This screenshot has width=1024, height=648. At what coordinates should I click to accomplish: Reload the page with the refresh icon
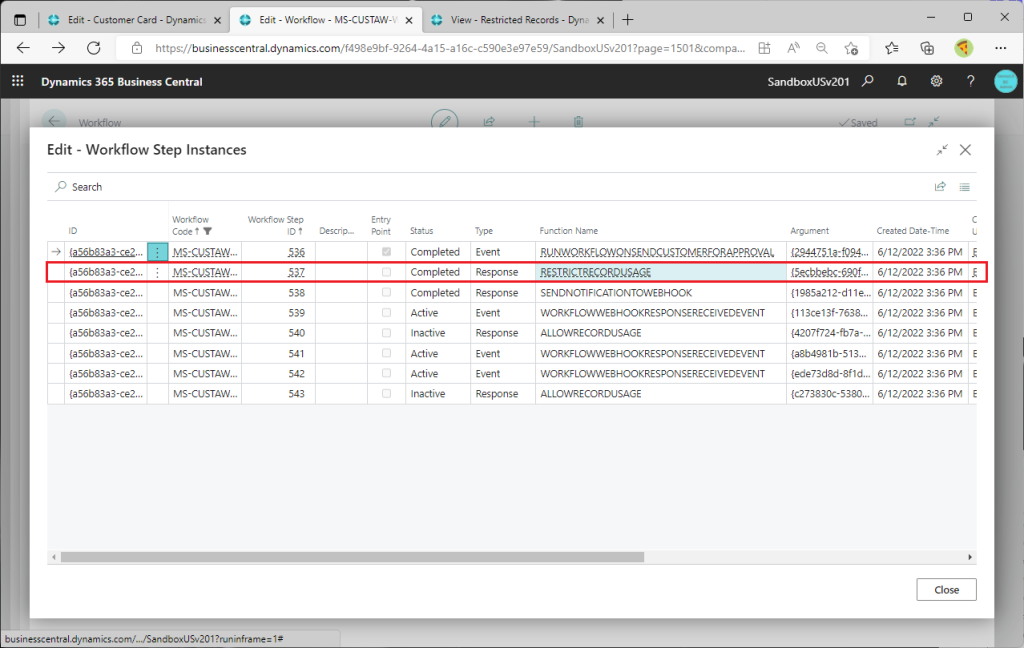coord(94,48)
